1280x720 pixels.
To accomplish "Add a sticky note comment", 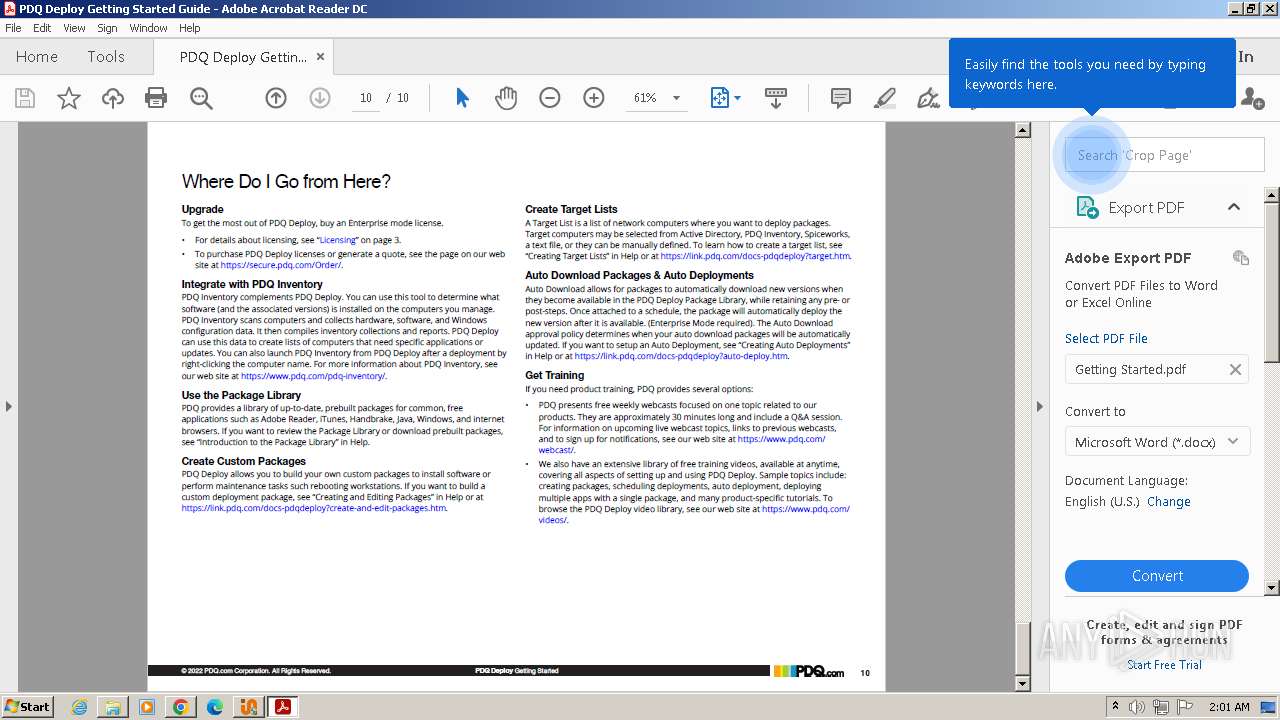I will pyautogui.click(x=841, y=98).
